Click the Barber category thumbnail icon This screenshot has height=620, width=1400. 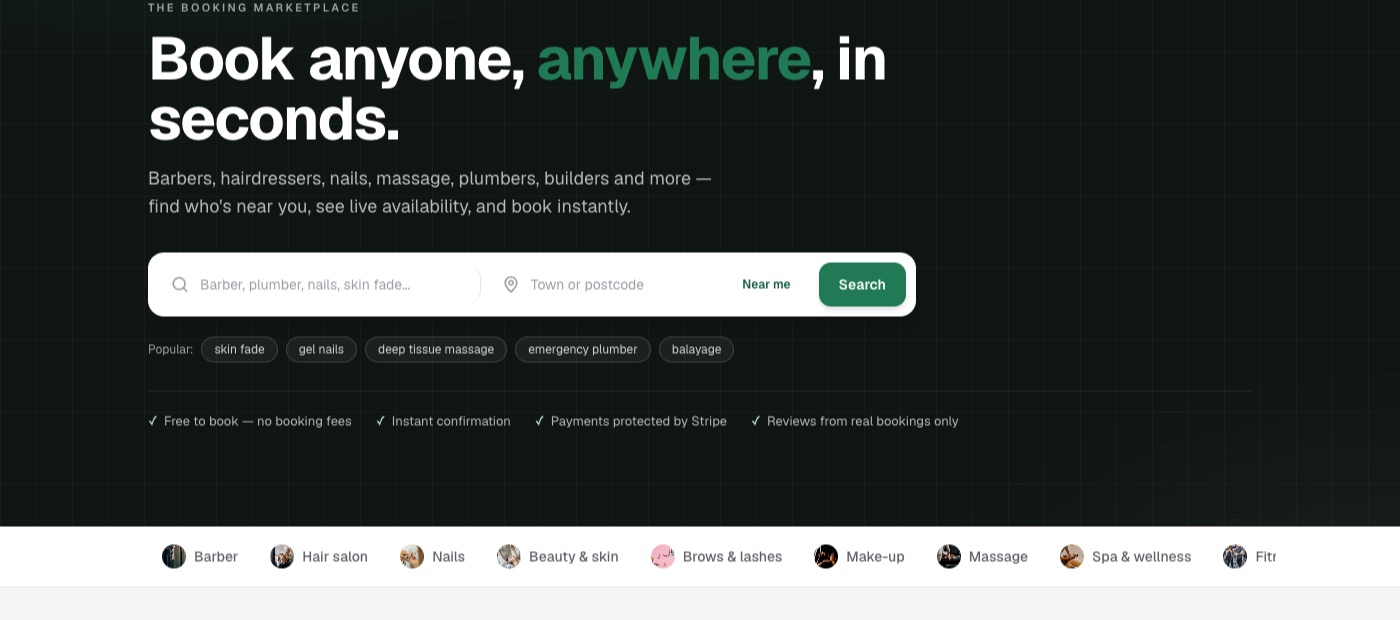[x=174, y=556]
